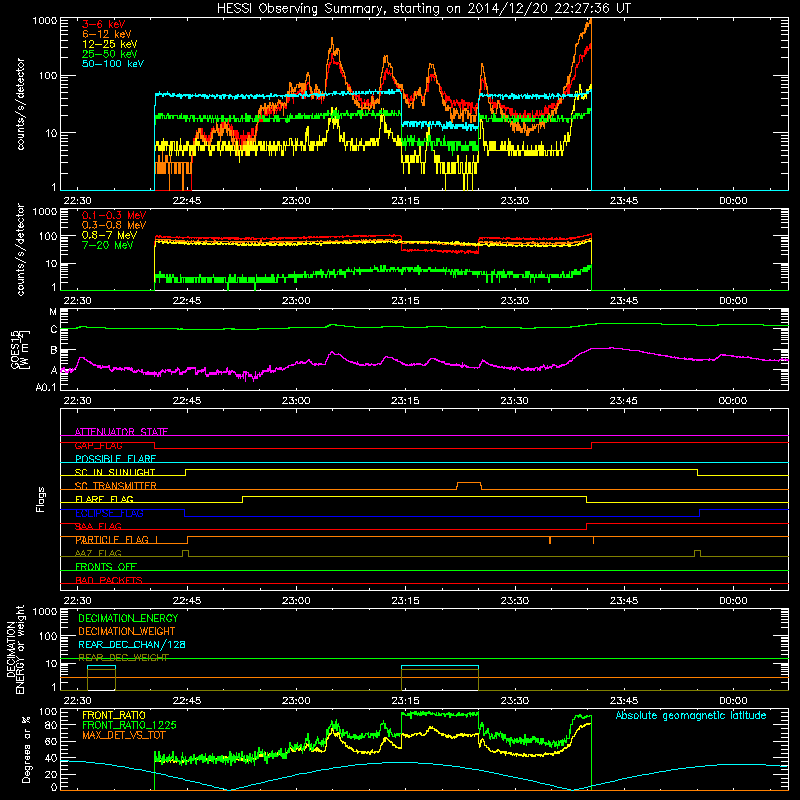This screenshot has width=800, height=800.
Task: Click the B class tick label on GOES plot
Action: [x=54, y=351]
